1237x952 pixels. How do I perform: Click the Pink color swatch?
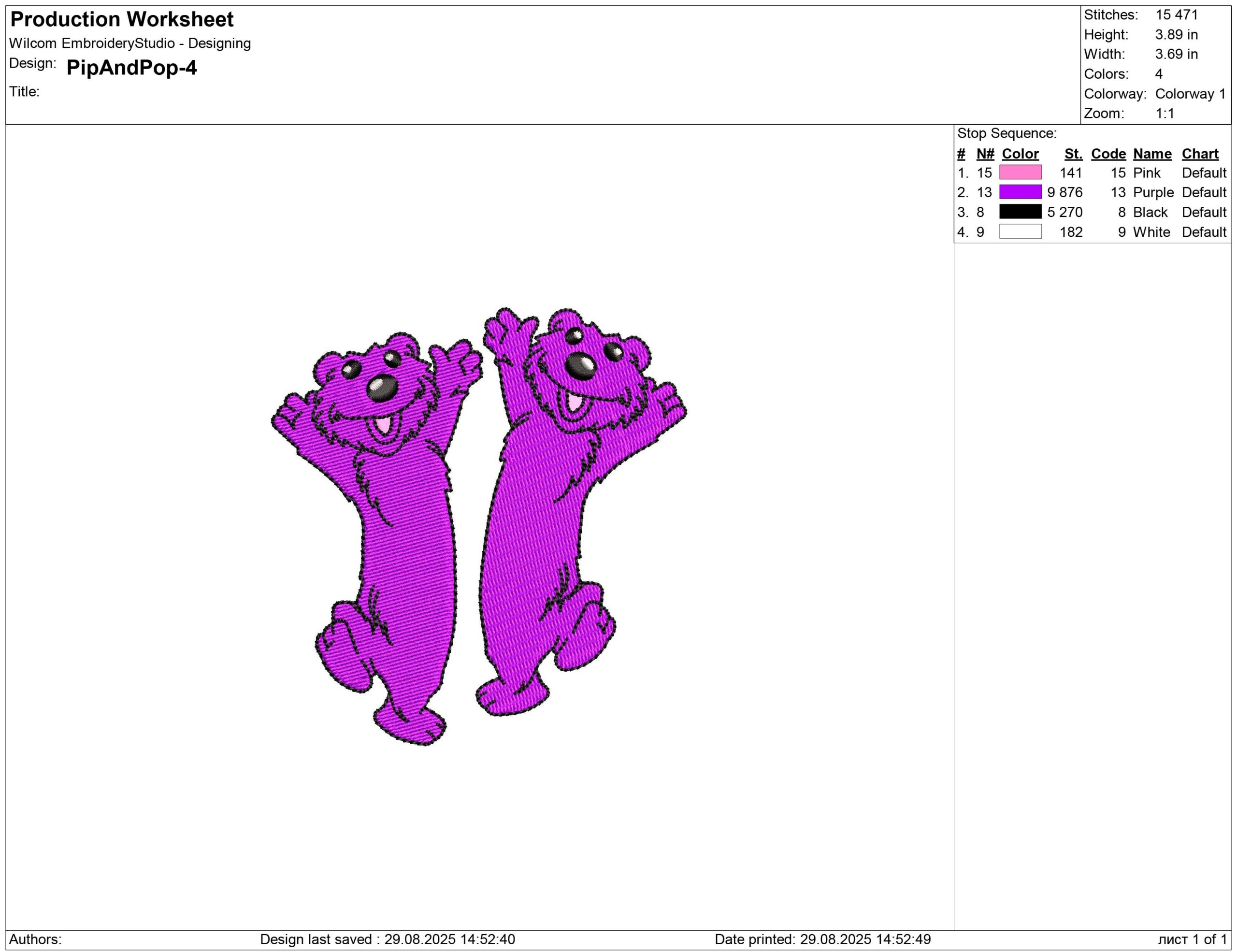coord(1020,172)
